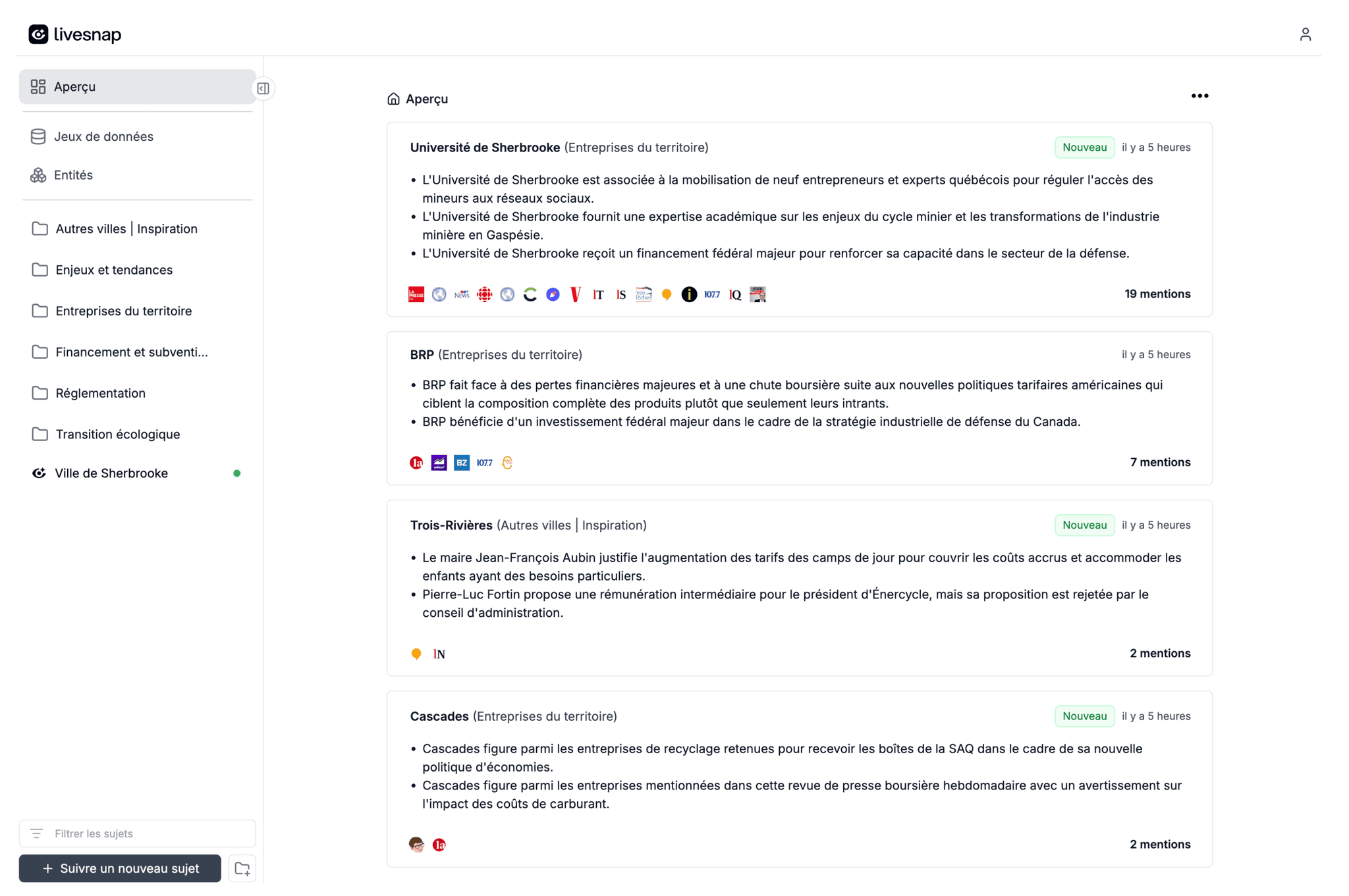
Task: Click the bullet about financement fédéral majeur défense
Action: coord(776,253)
